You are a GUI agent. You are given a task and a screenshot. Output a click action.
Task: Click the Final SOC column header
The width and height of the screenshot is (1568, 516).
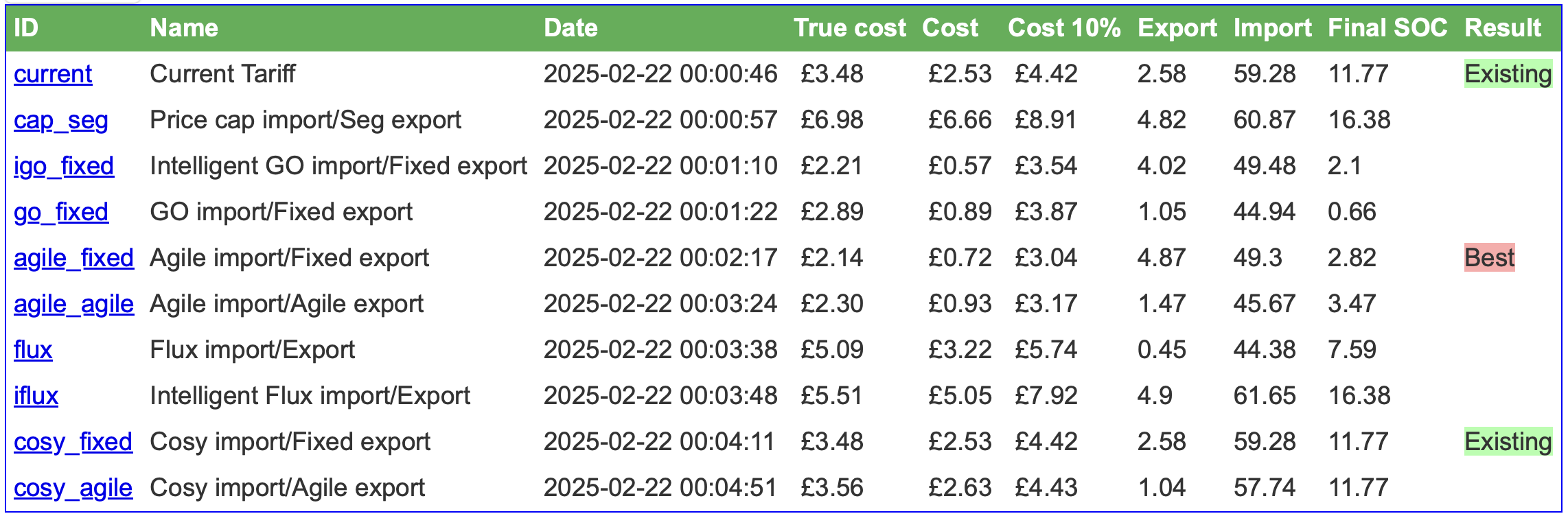point(1387,28)
